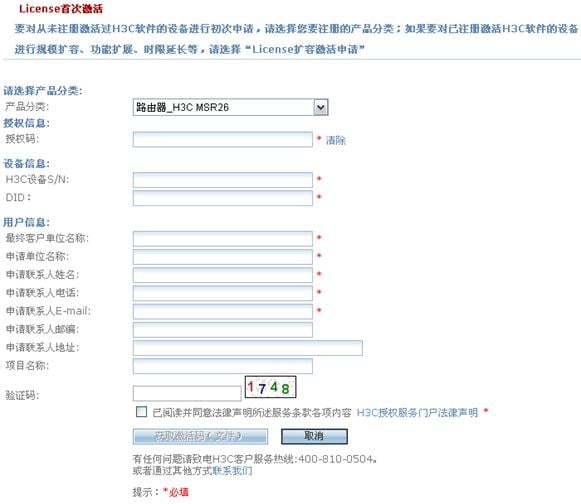581x504 pixels.
Task: Open the 产品分类 dropdown arrow
Action: (321, 107)
